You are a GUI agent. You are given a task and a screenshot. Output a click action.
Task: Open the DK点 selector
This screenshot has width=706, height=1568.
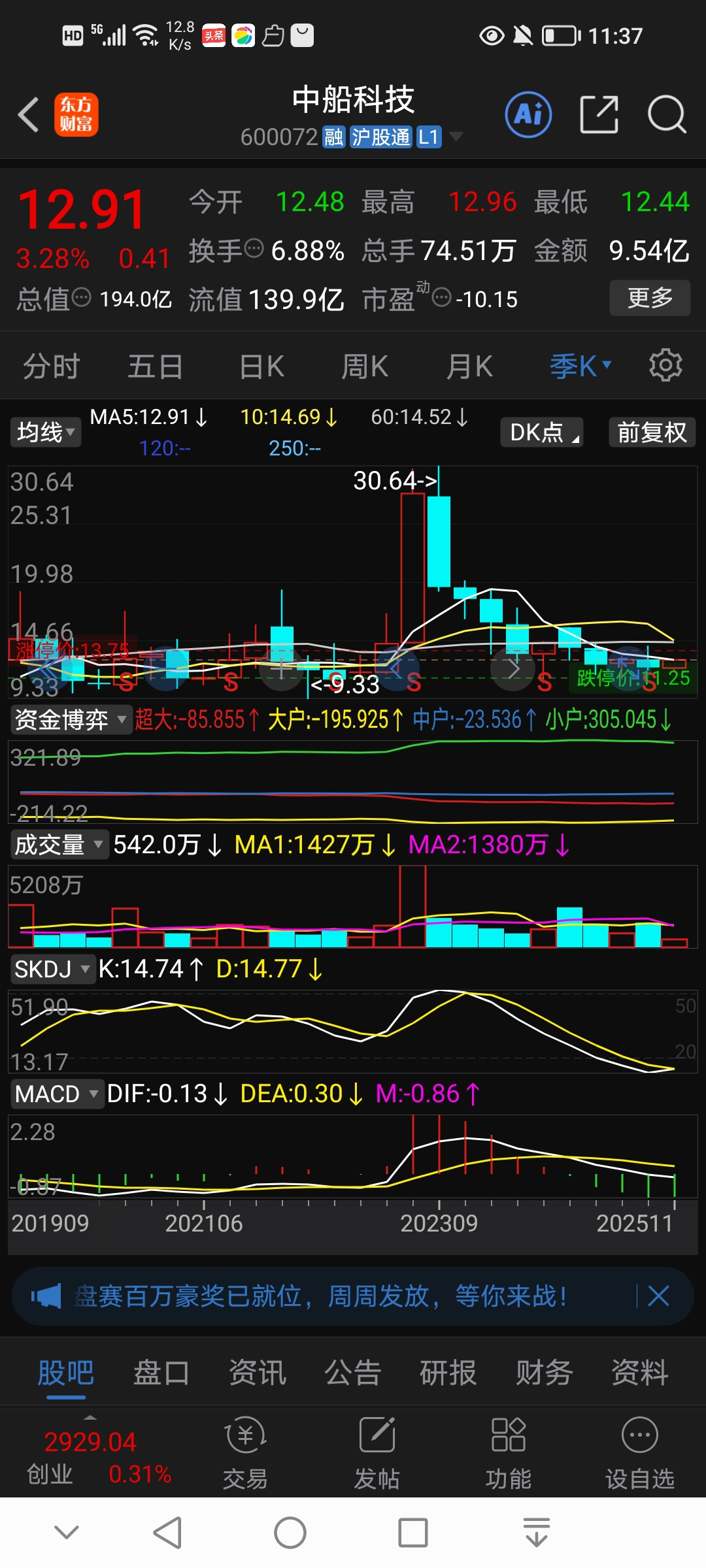(542, 432)
